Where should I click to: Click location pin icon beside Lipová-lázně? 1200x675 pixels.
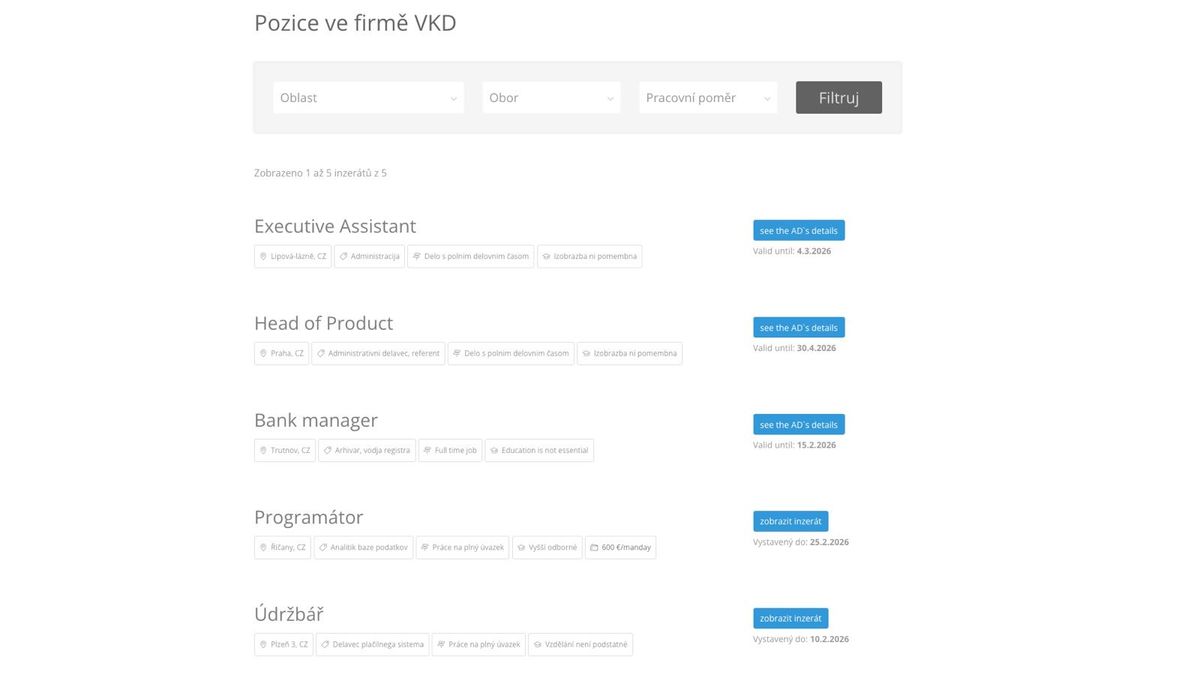point(263,256)
